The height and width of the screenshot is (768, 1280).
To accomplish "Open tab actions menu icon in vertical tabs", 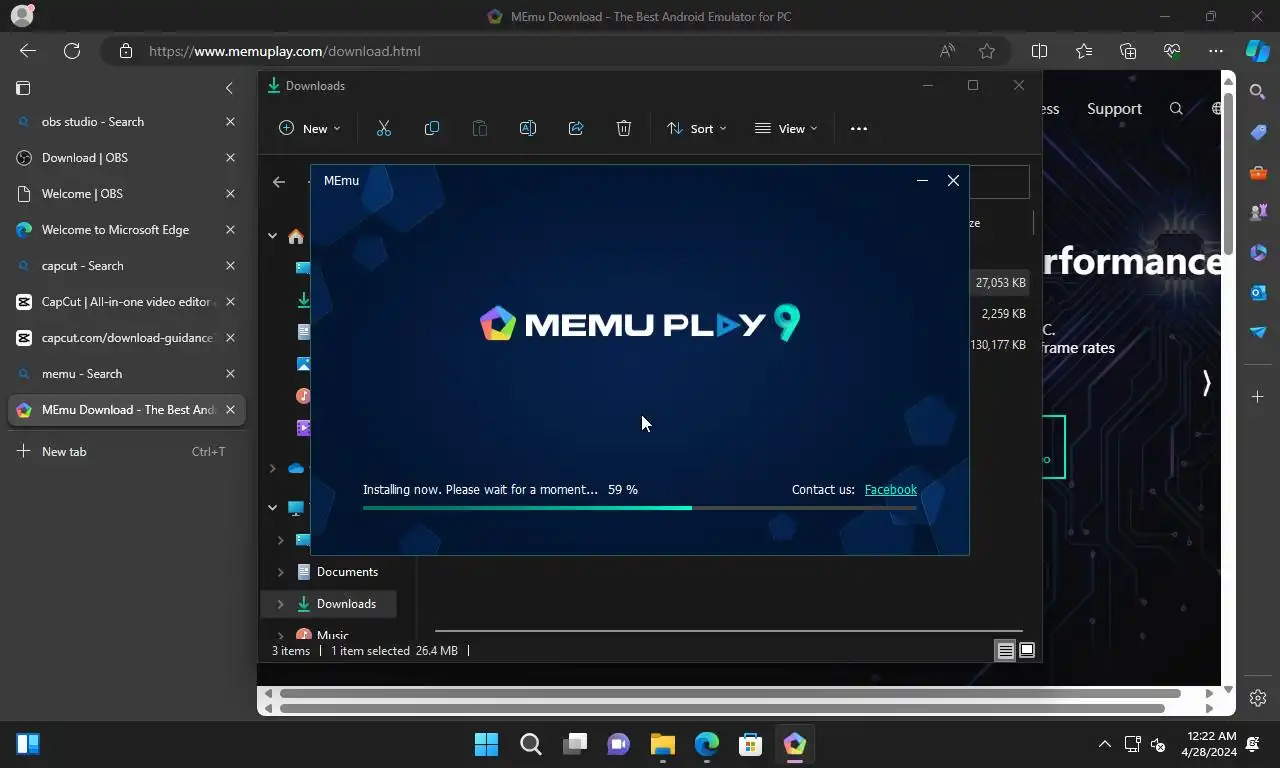I will 23,88.
